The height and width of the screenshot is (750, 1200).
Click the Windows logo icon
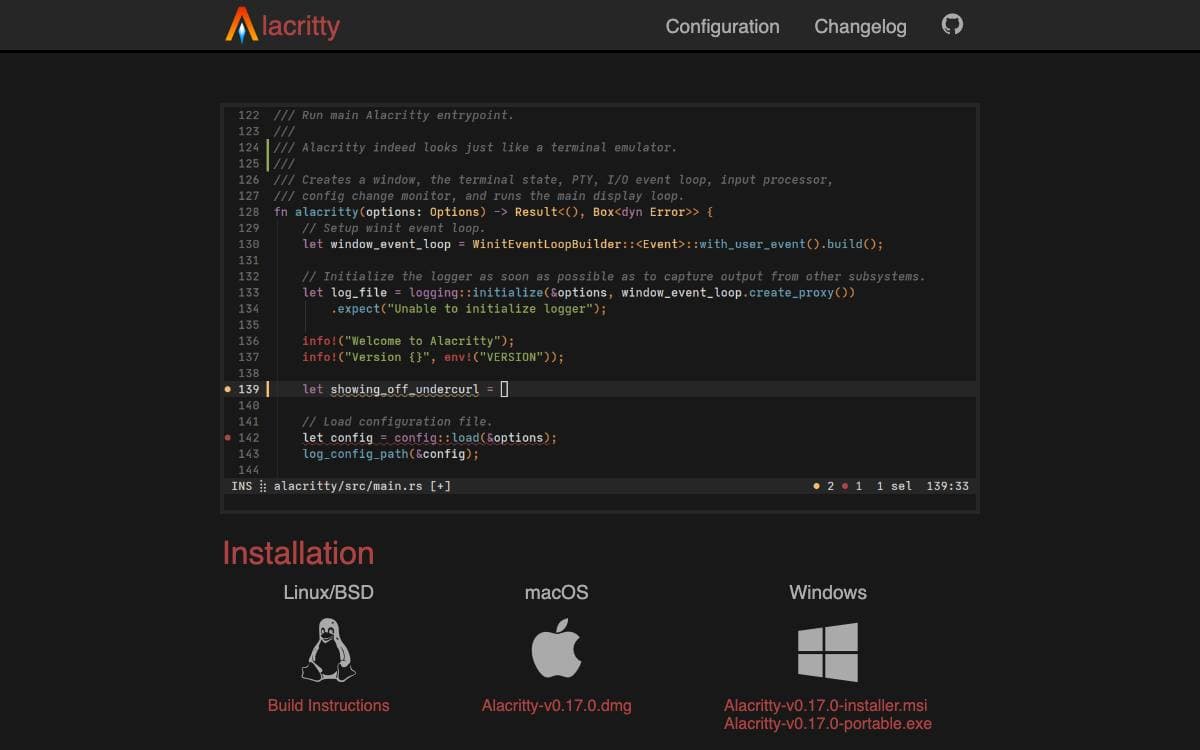[828, 652]
